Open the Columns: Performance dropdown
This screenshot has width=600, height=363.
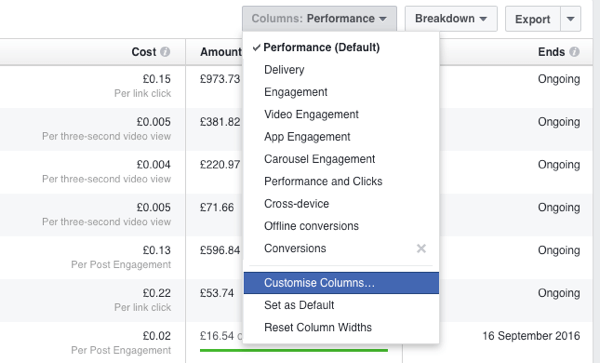pos(319,19)
